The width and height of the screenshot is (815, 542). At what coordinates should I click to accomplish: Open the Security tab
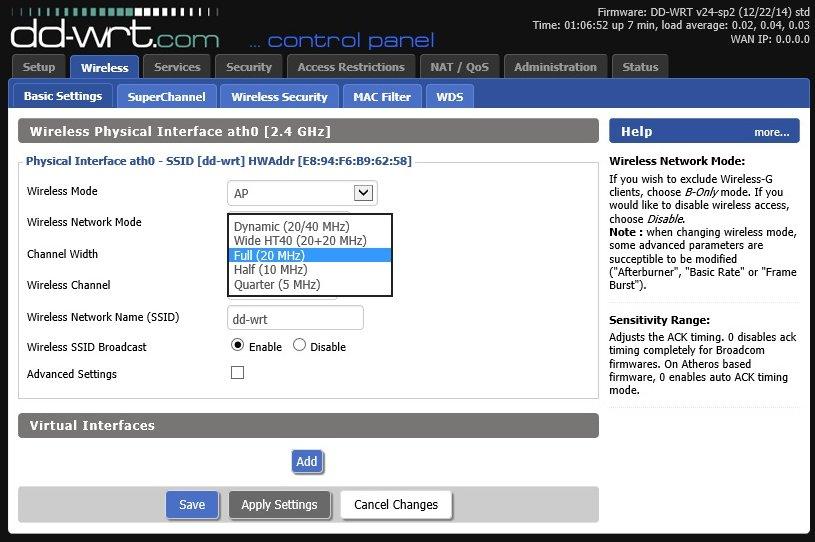click(x=249, y=67)
